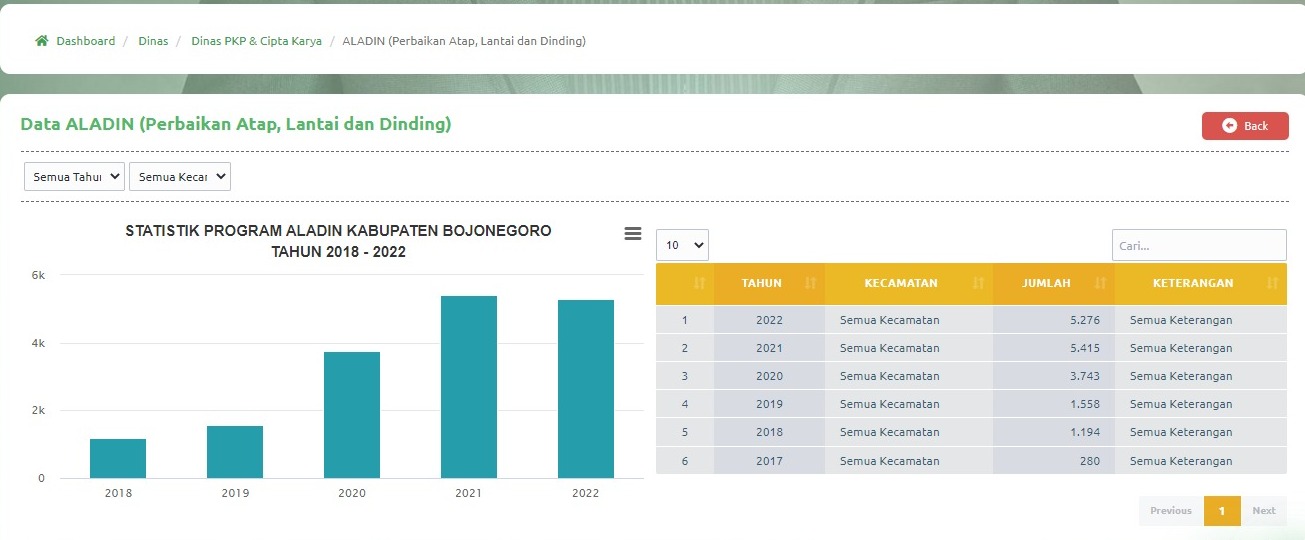Viewport: 1305px width, 540px height.
Task: Sort by the Tahun column arrows
Action: 810,284
